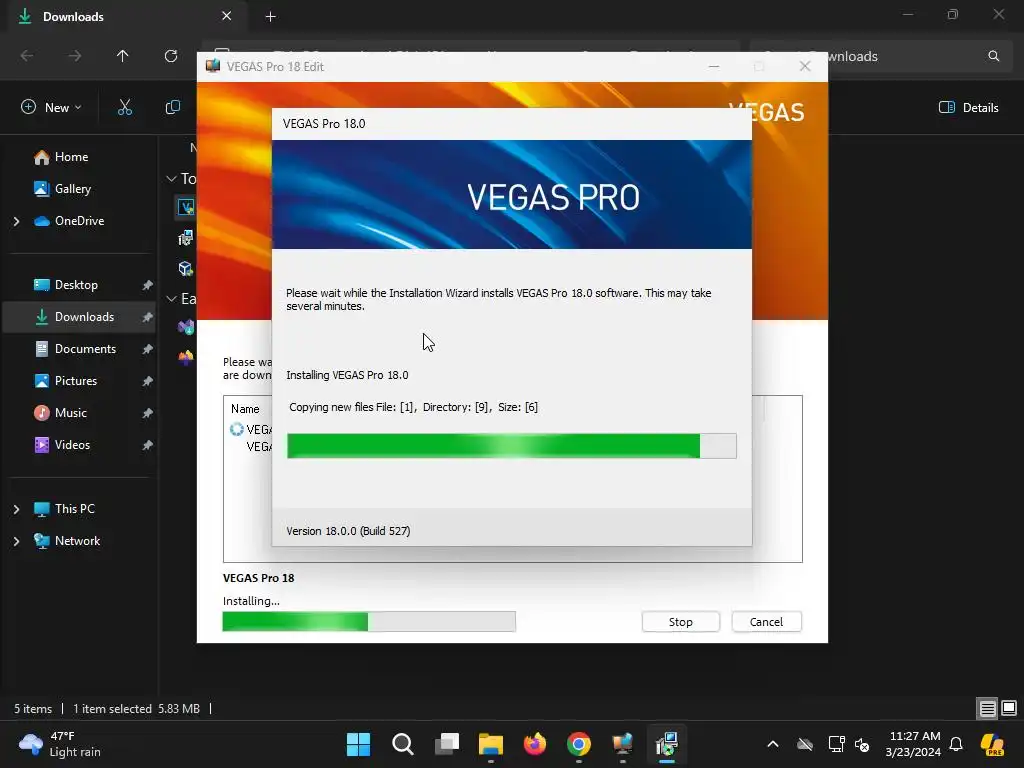Open taskbar Search
This screenshot has width=1024, height=768.
(402, 744)
